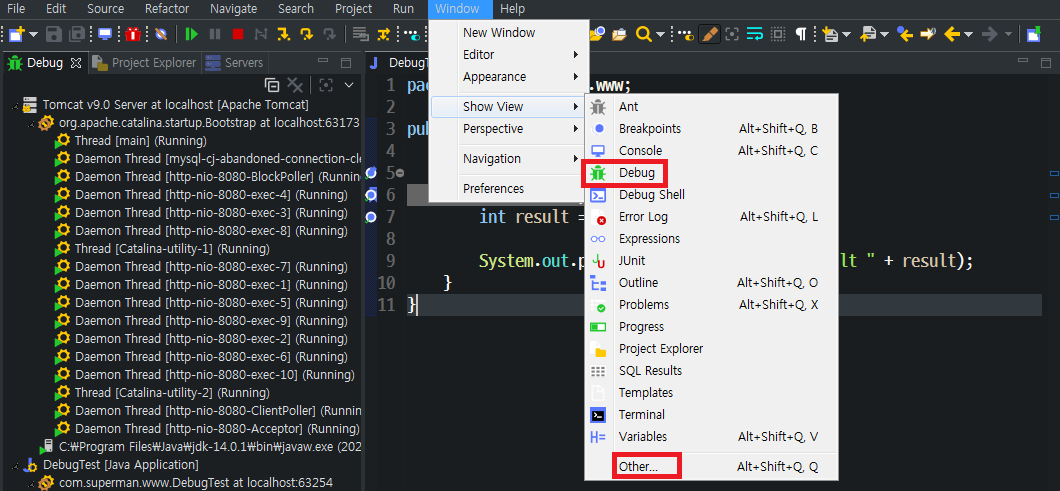Screen dimensions: 1060x491
Task: Select Thread [main] (Running) row
Action: tap(141, 141)
